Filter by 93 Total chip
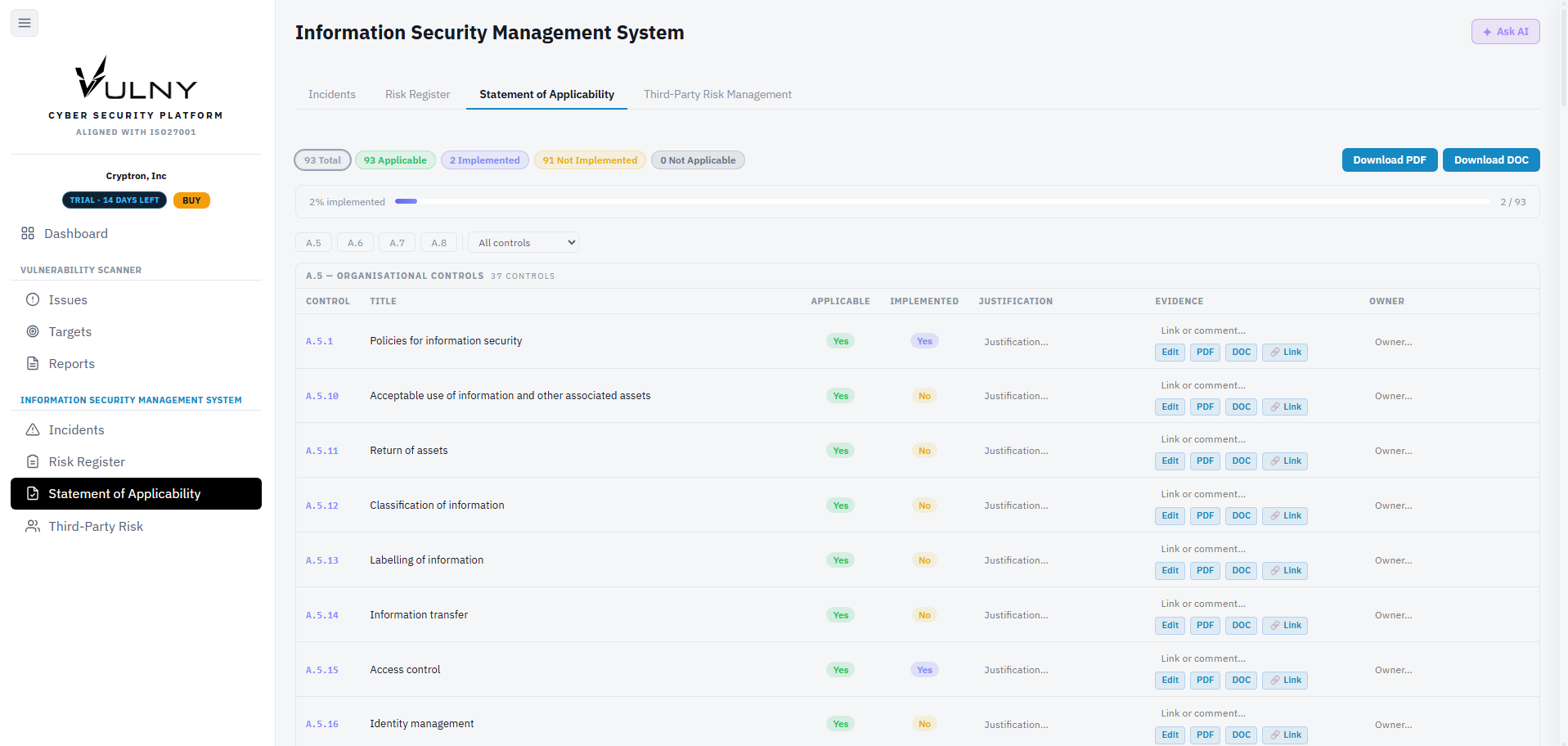 click(322, 160)
